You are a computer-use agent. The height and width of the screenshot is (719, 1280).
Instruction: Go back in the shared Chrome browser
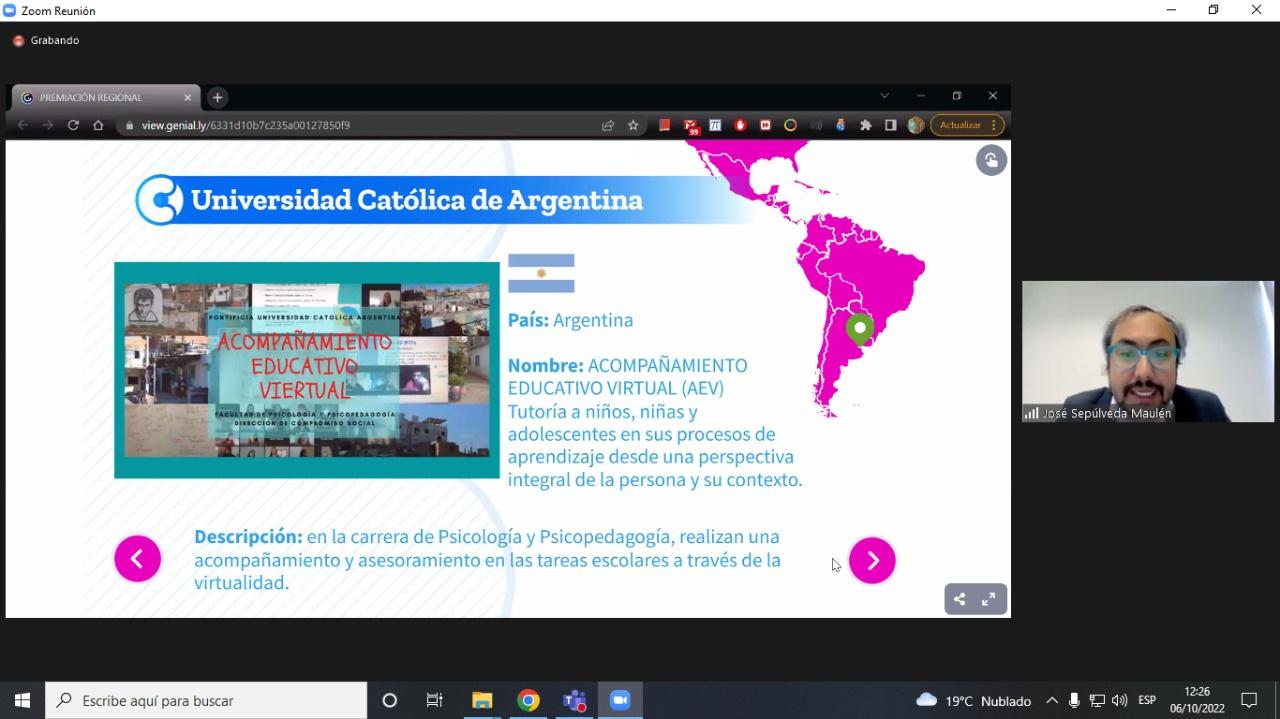click(23, 125)
